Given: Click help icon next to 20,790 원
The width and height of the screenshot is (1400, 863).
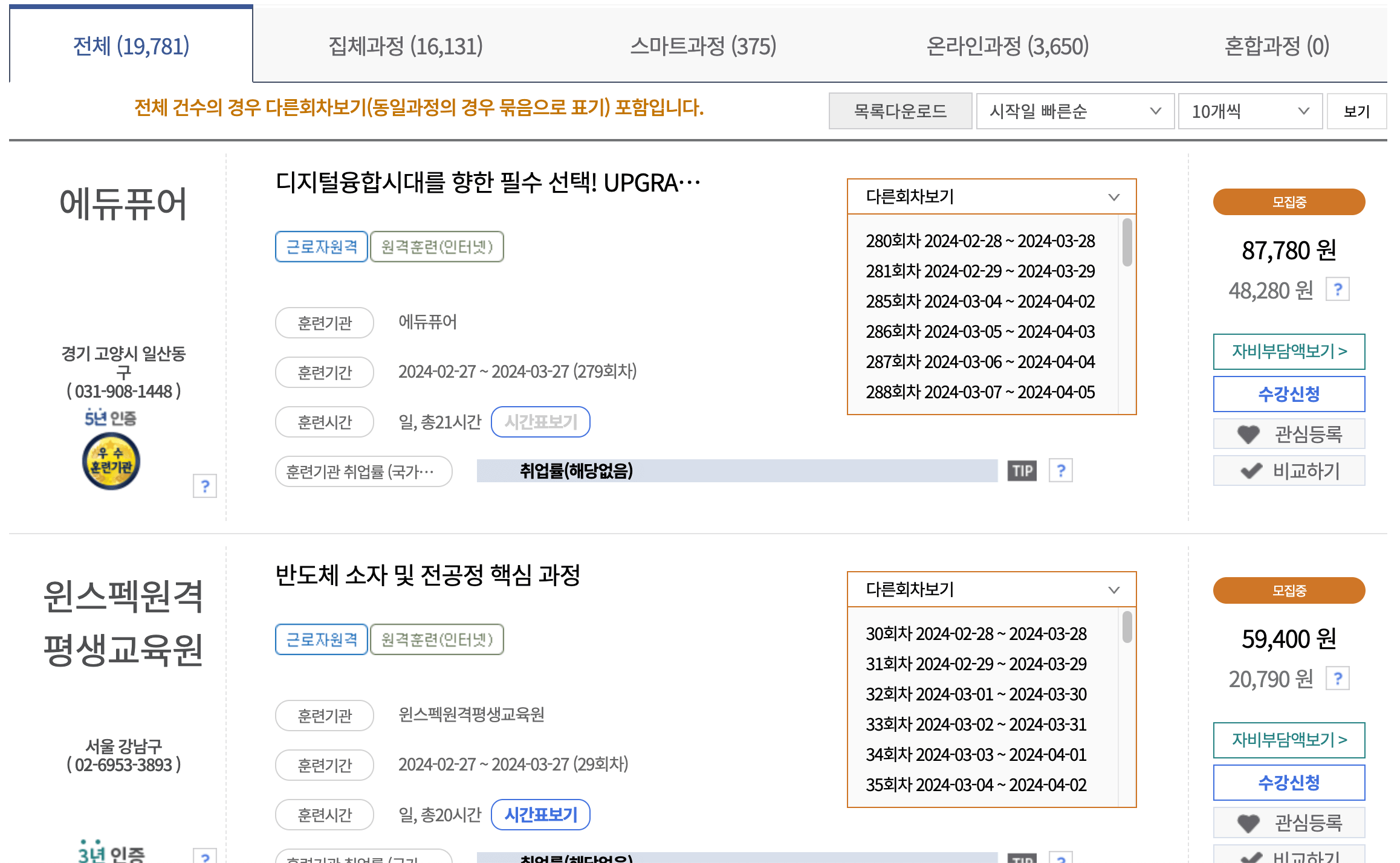Looking at the screenshot, I should pyautogui.click(x=1337, y=678).
